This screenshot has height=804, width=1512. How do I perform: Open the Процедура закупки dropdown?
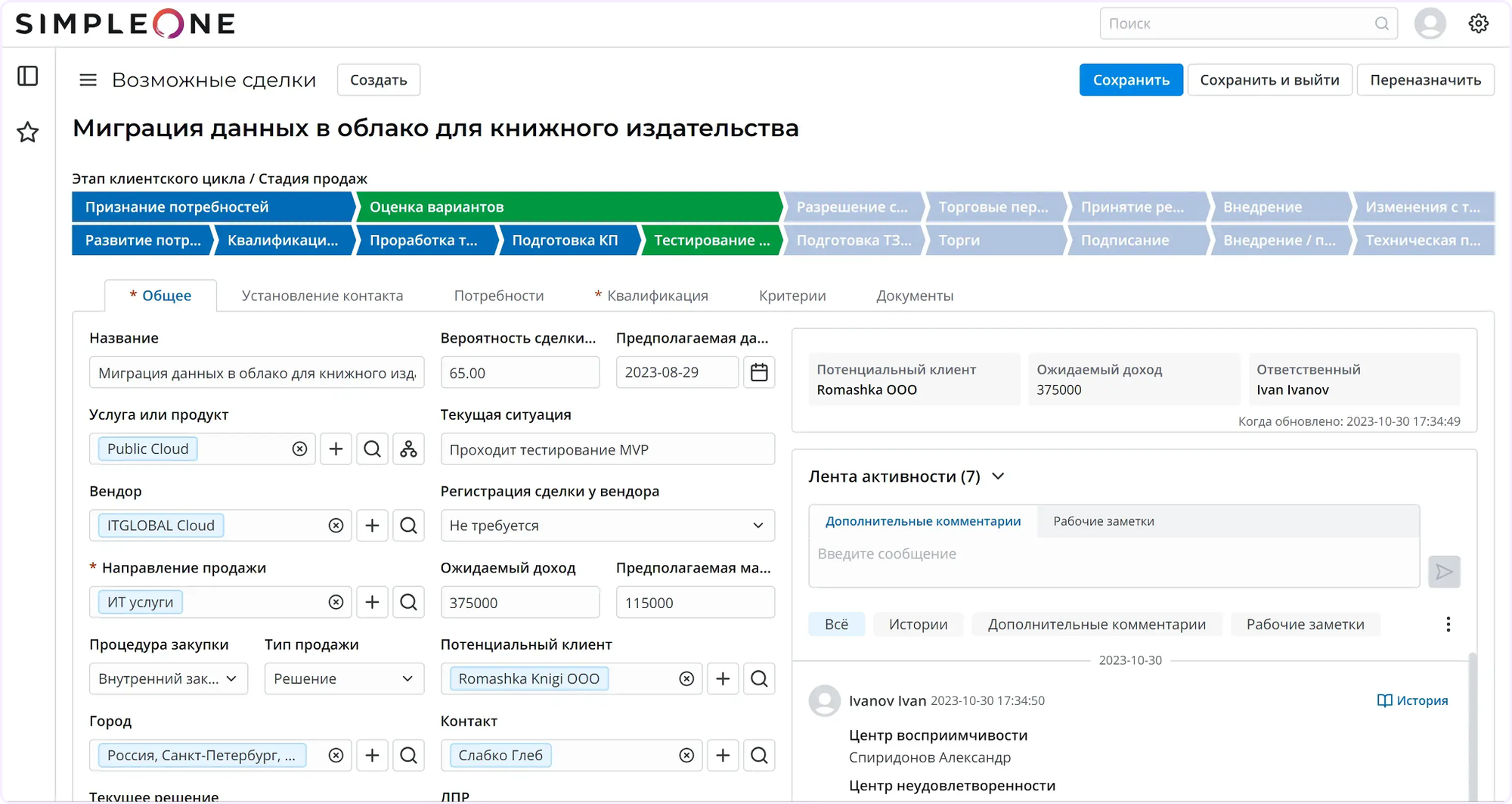pyautogui.click(x=168, y=679)
